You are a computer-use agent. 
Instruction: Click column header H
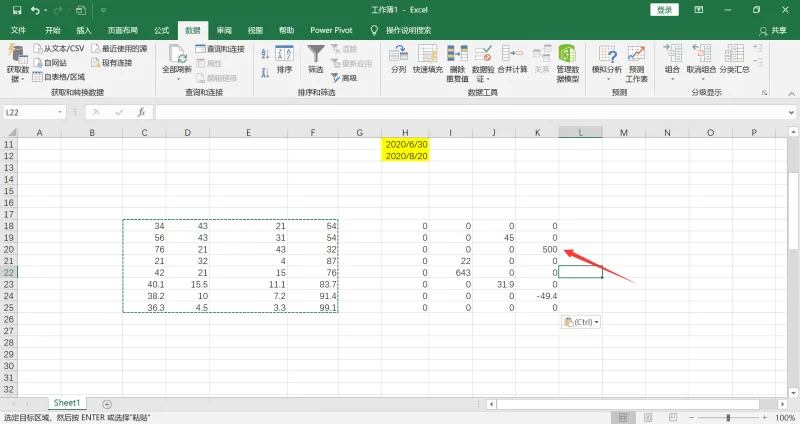405,133
